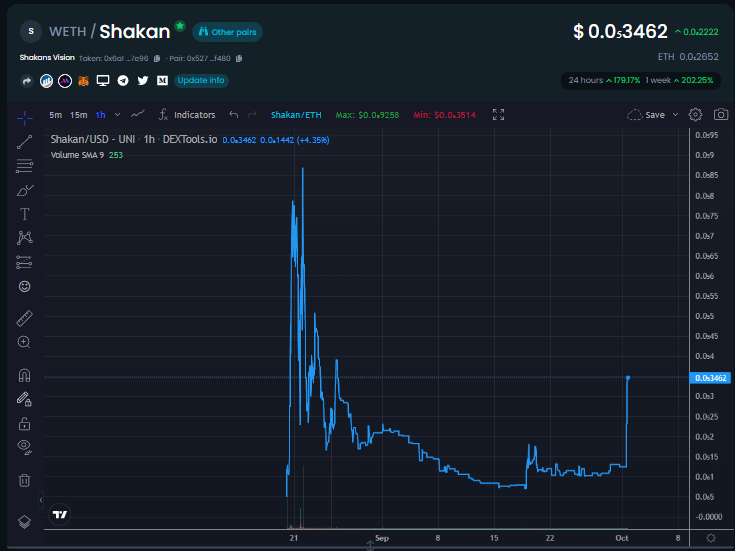
Task: Open the purple circular analytics icon
Action: pyautogui.click(x=65, y=81)
